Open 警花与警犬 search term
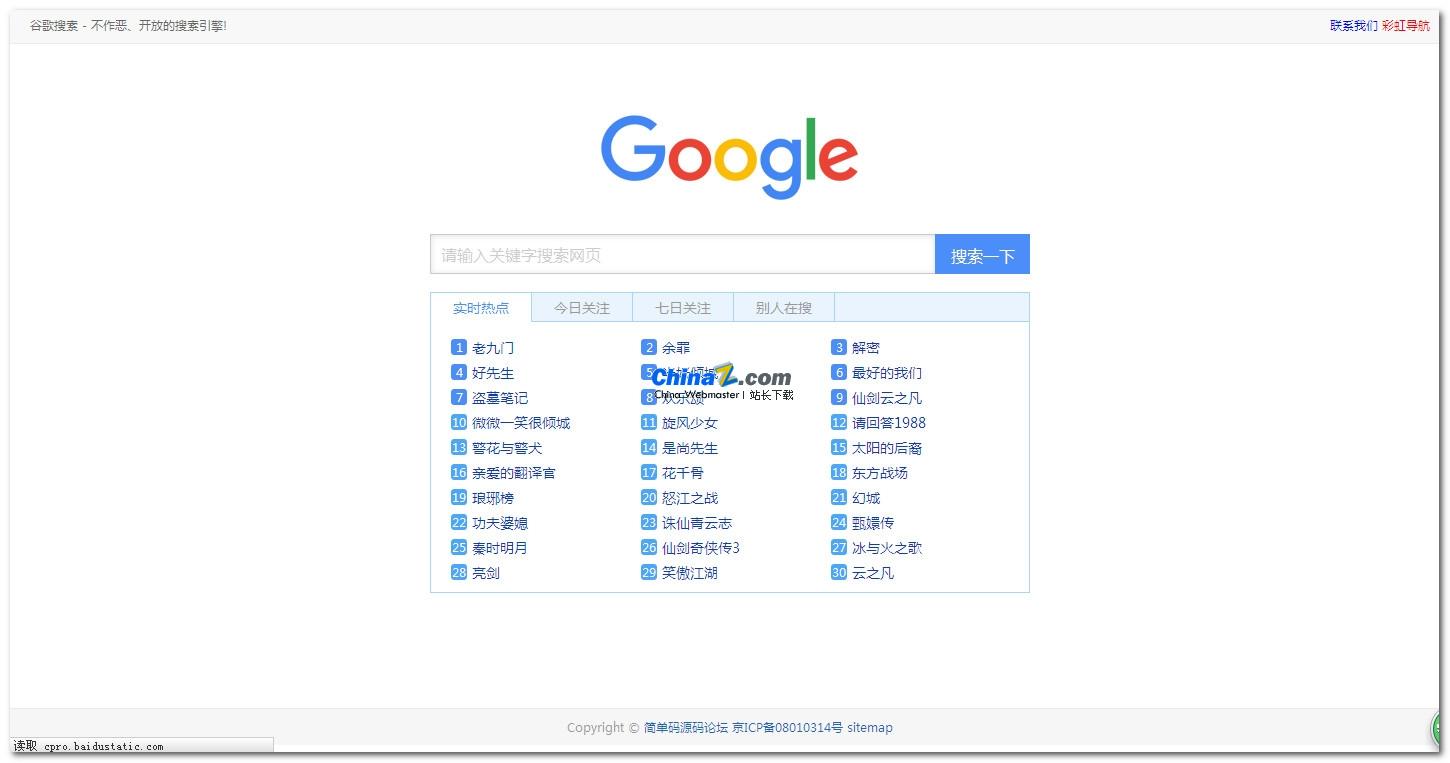The height and width of the screenshot is (763, 1450). (507, 448)
